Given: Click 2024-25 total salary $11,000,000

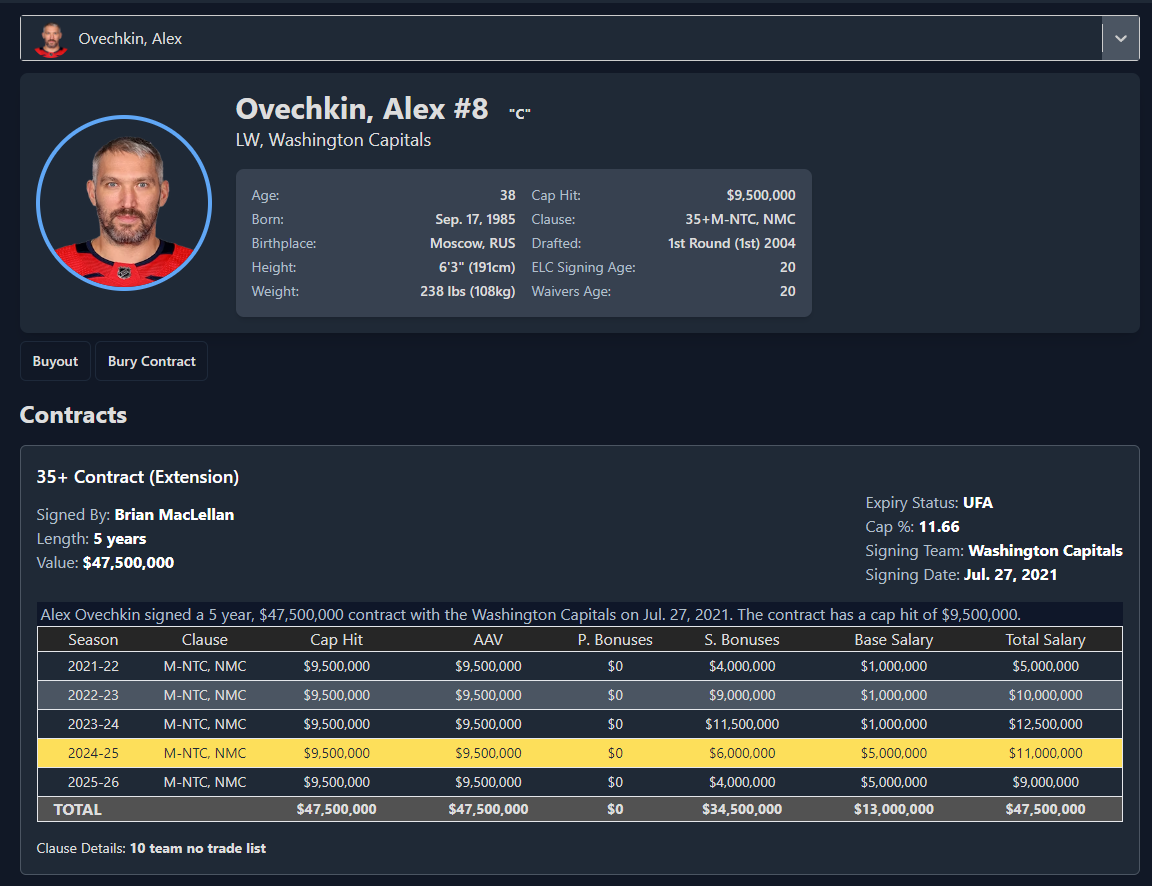Looking at the screenshot, I should click(x=1045, y=753).
